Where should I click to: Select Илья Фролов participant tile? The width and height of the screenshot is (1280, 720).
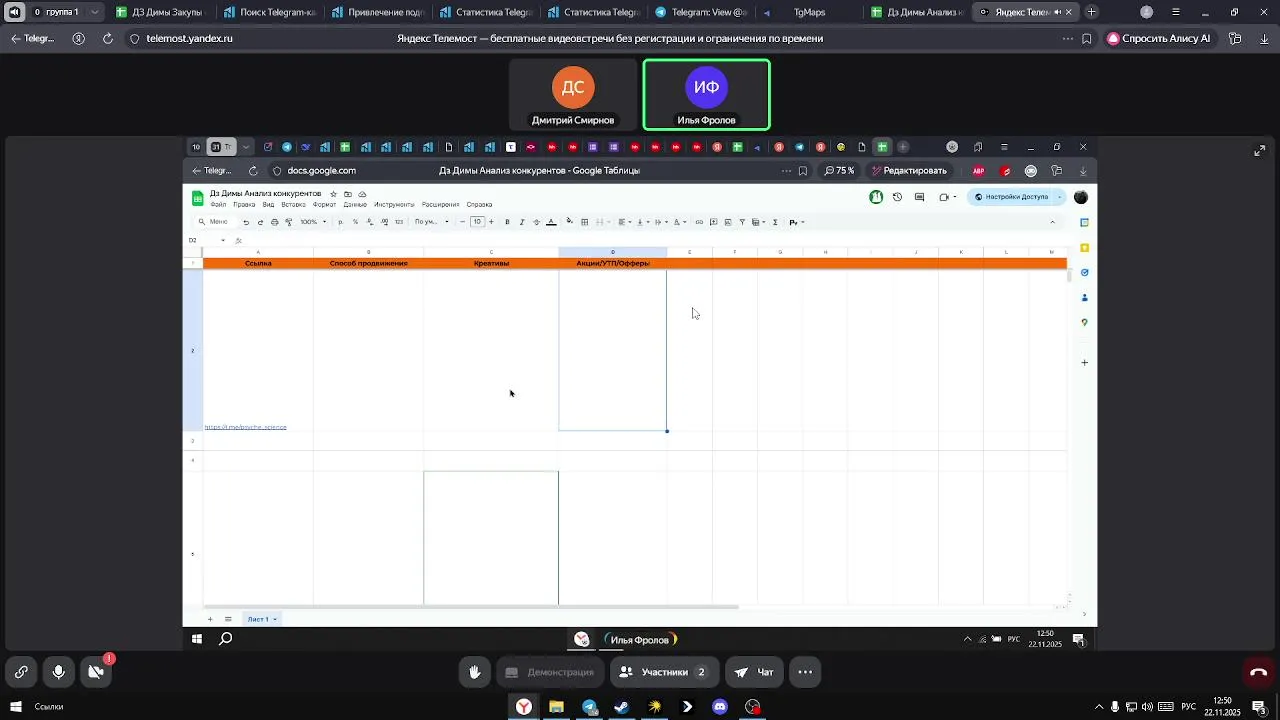pos(706,95)
